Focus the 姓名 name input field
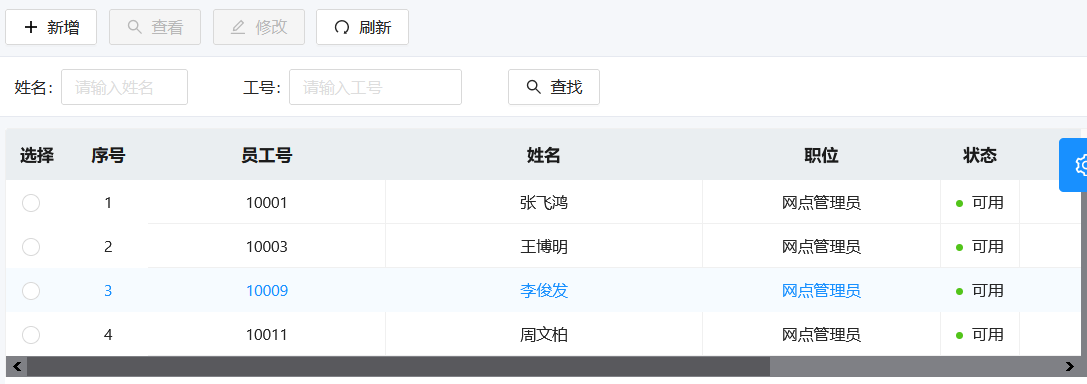 [x=125, y=87]
